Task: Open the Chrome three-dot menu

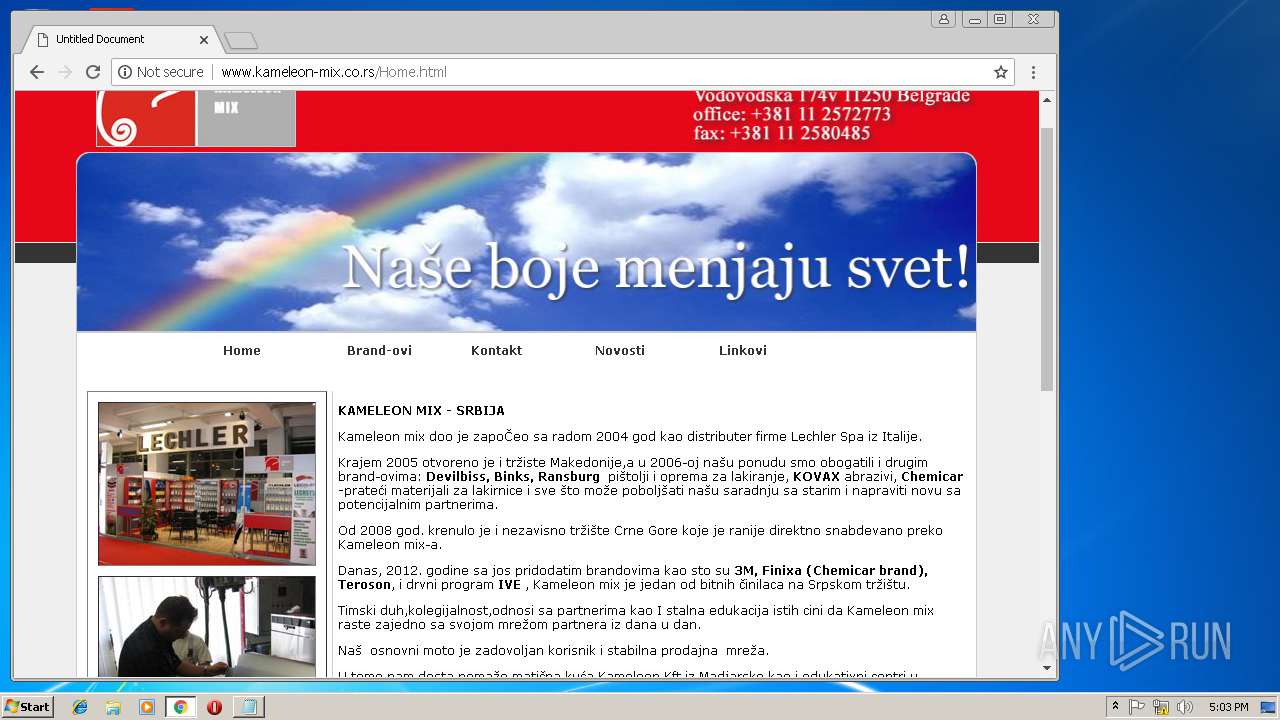Action: (1033, 72)
